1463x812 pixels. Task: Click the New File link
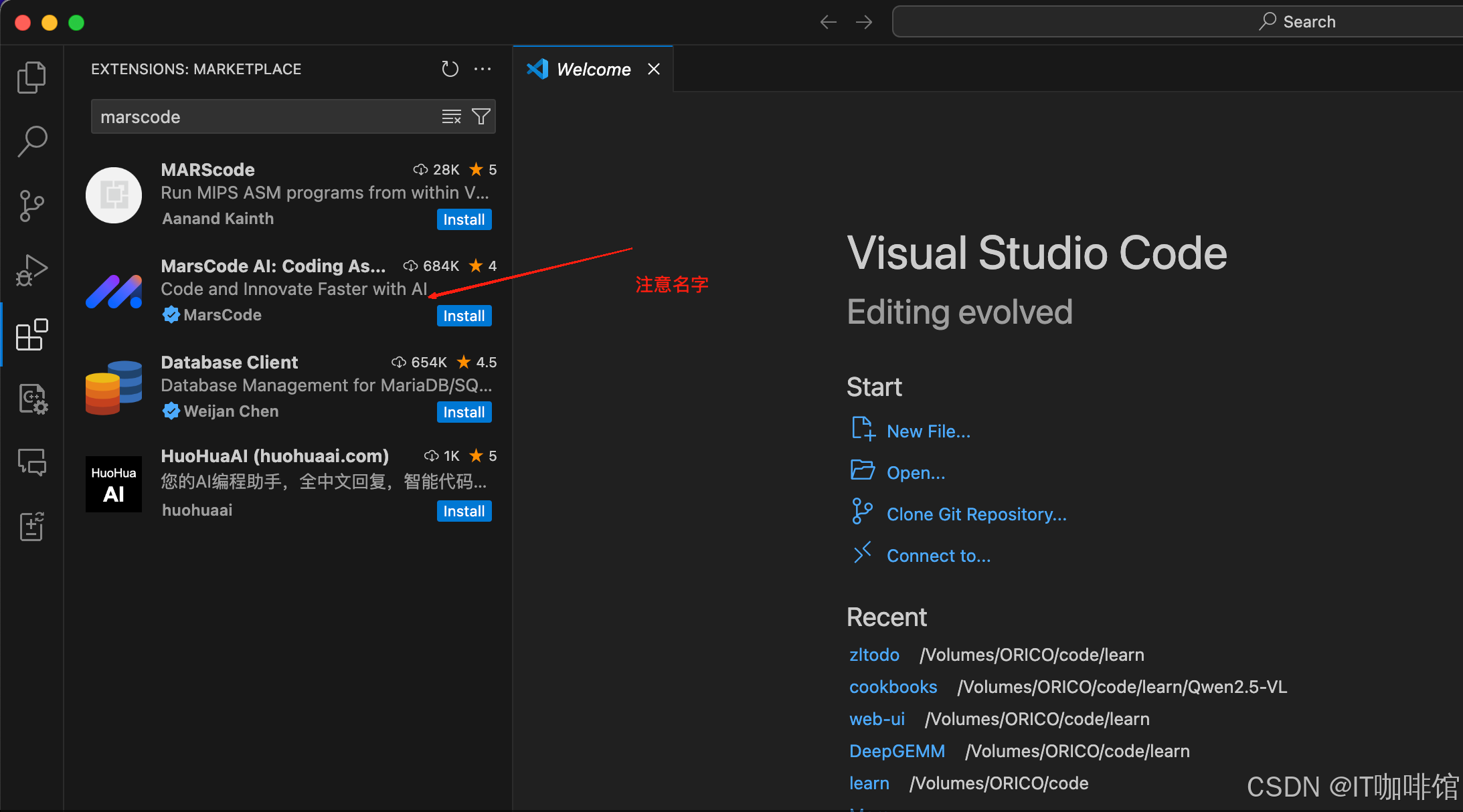click(928, 431)
